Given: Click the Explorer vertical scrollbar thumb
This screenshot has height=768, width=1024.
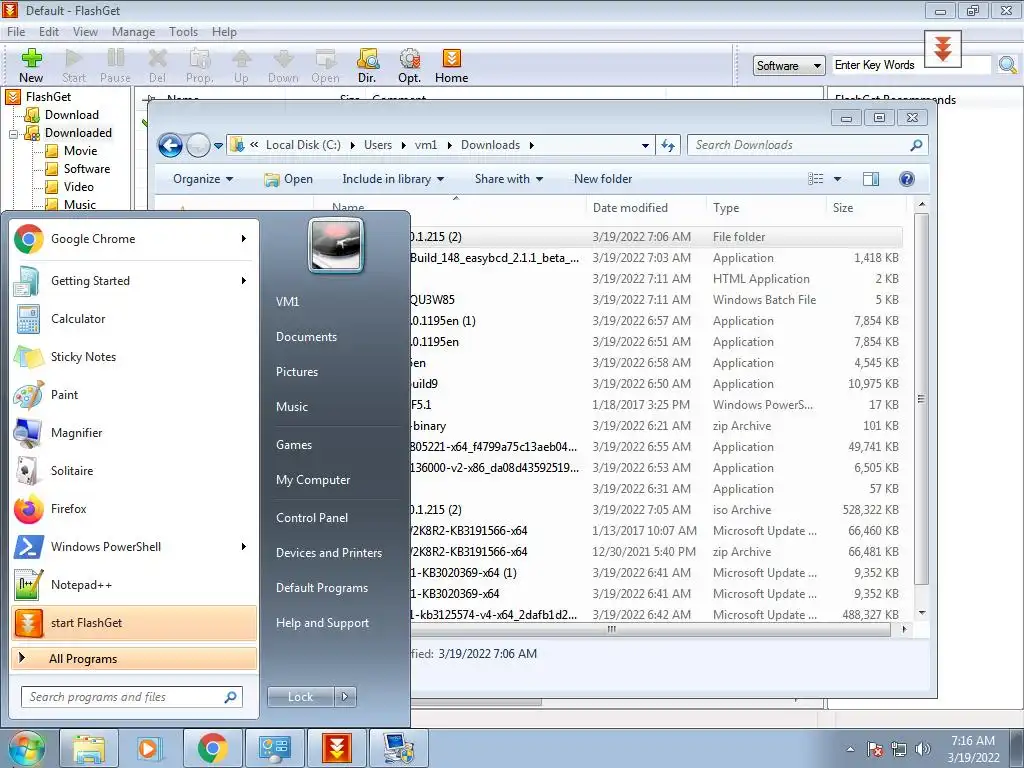Looking at the screenshot, I should tap(921, 398).
